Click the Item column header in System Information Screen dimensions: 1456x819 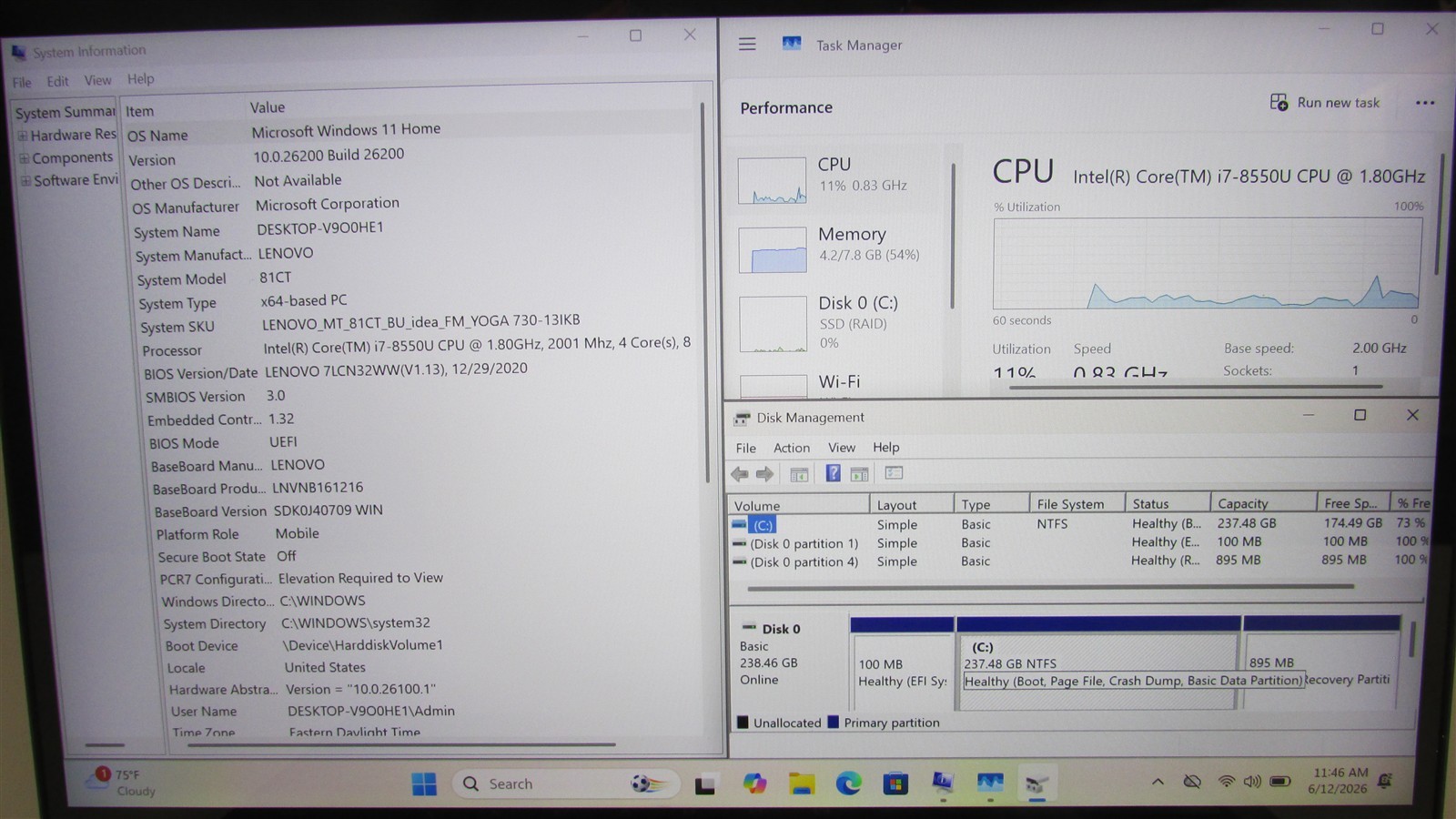point(185,111)
